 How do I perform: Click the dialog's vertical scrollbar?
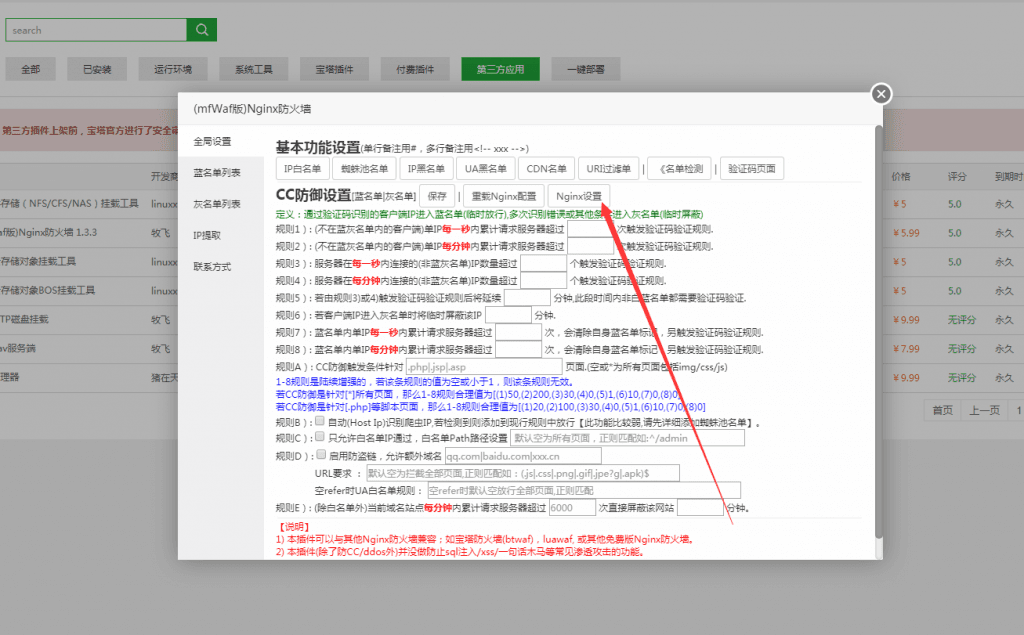(878, 330)
